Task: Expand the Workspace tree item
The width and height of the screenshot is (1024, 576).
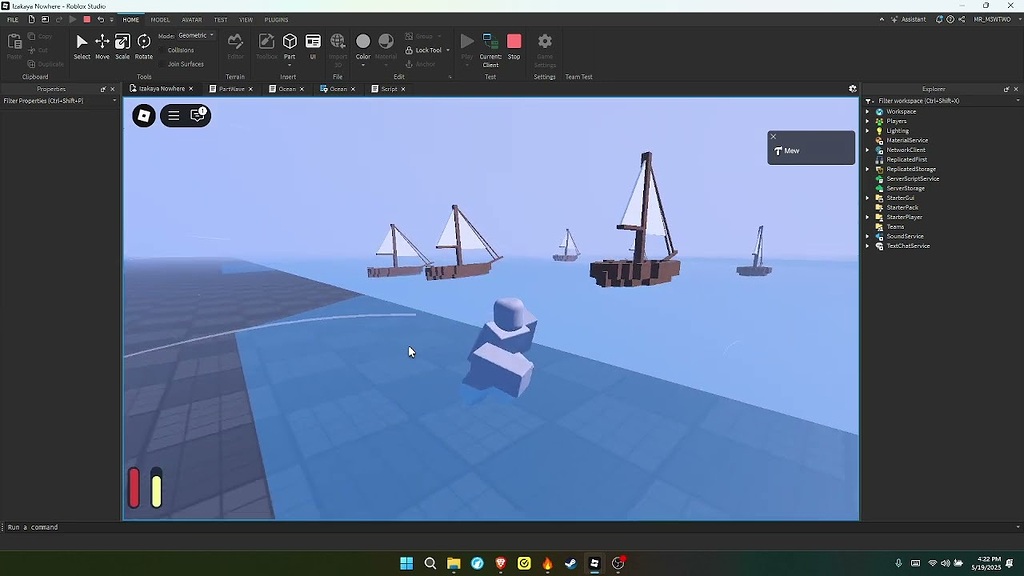Action: click(869, 111)
